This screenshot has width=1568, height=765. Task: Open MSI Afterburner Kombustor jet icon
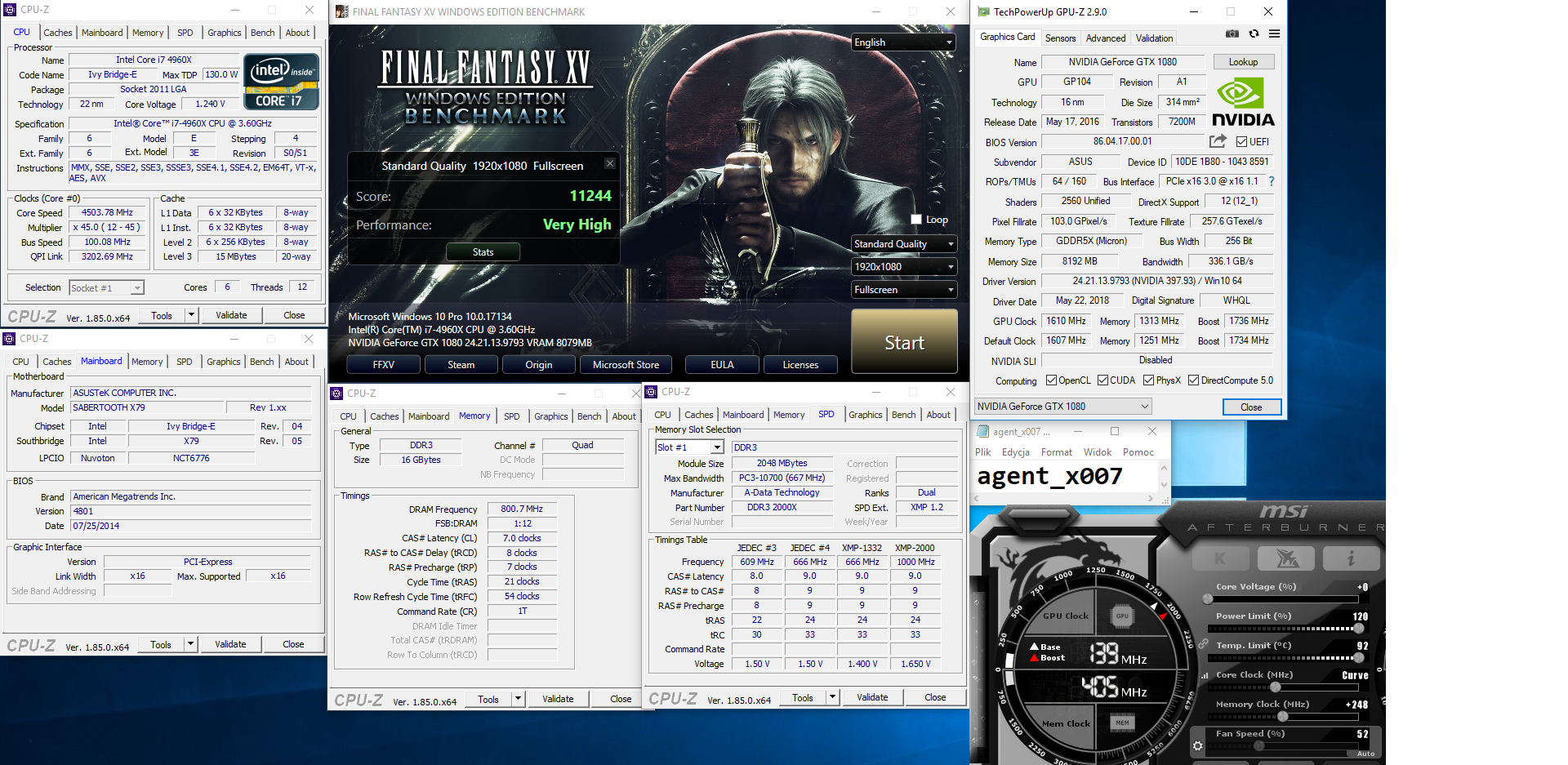click(1286, 558)
